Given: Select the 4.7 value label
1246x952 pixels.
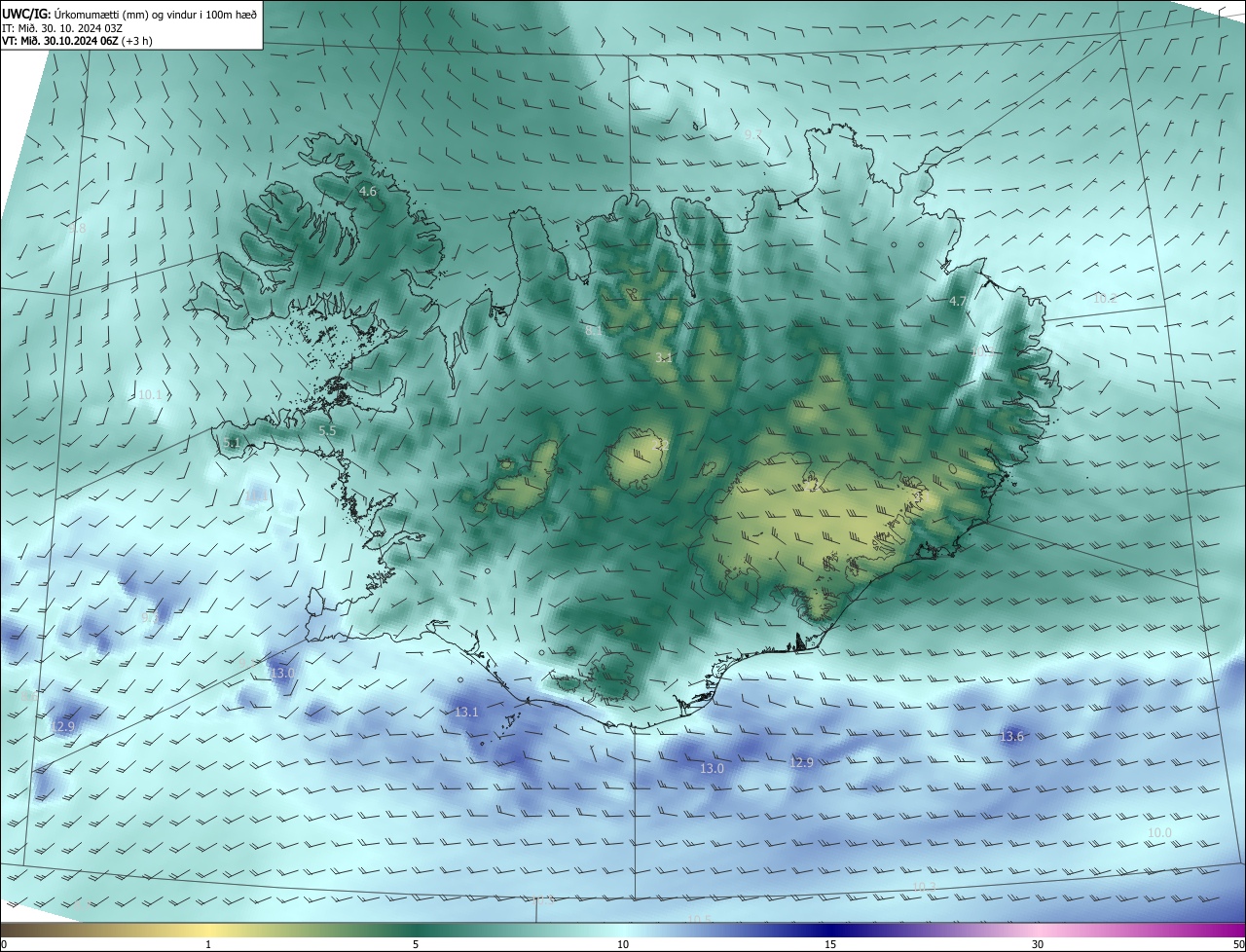Looking at the screenshot, I should coord(958,302).
